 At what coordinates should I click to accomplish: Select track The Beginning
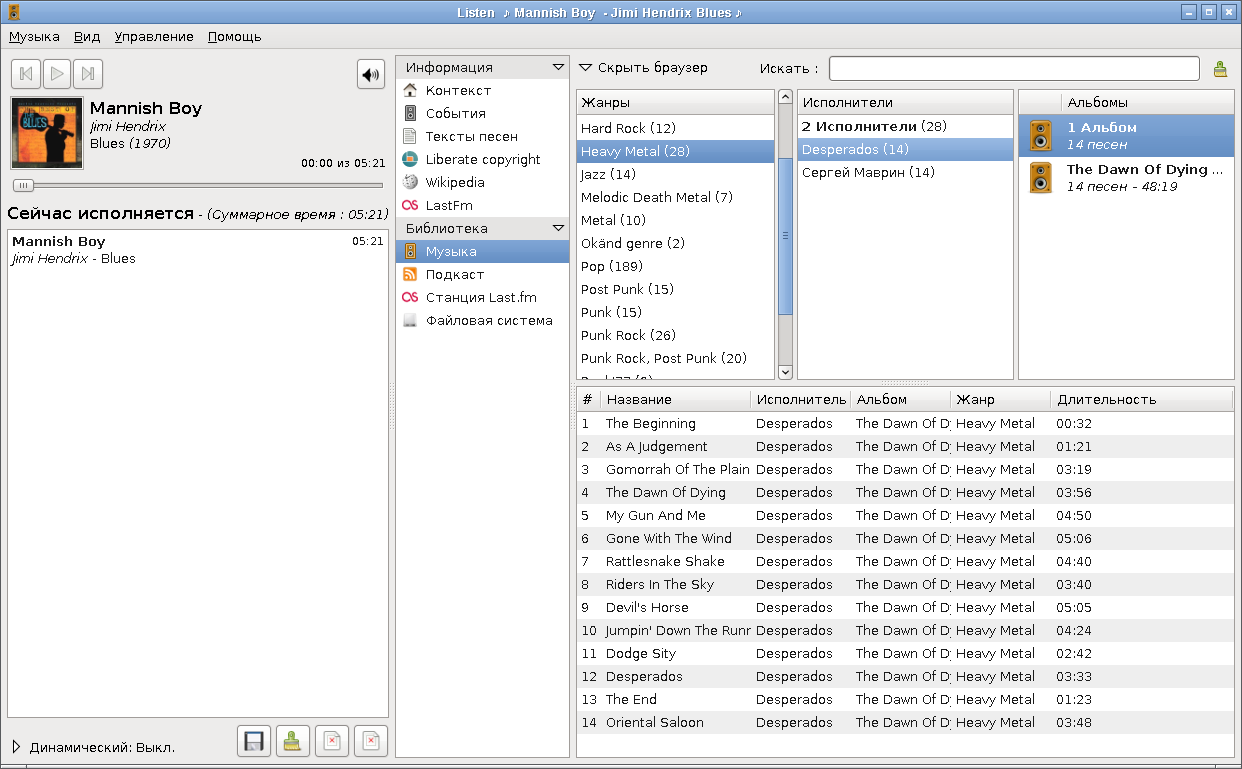pyautogui.click(x=905, y=423)
